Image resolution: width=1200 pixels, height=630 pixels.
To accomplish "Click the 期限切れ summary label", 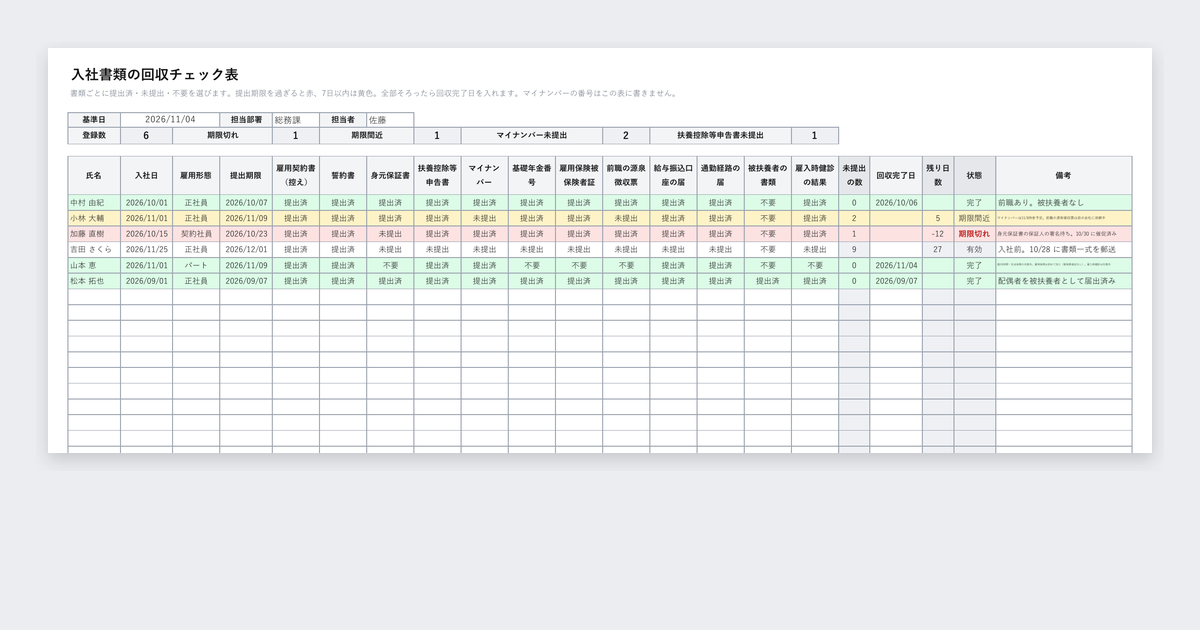I will click(x=222, y=135).
